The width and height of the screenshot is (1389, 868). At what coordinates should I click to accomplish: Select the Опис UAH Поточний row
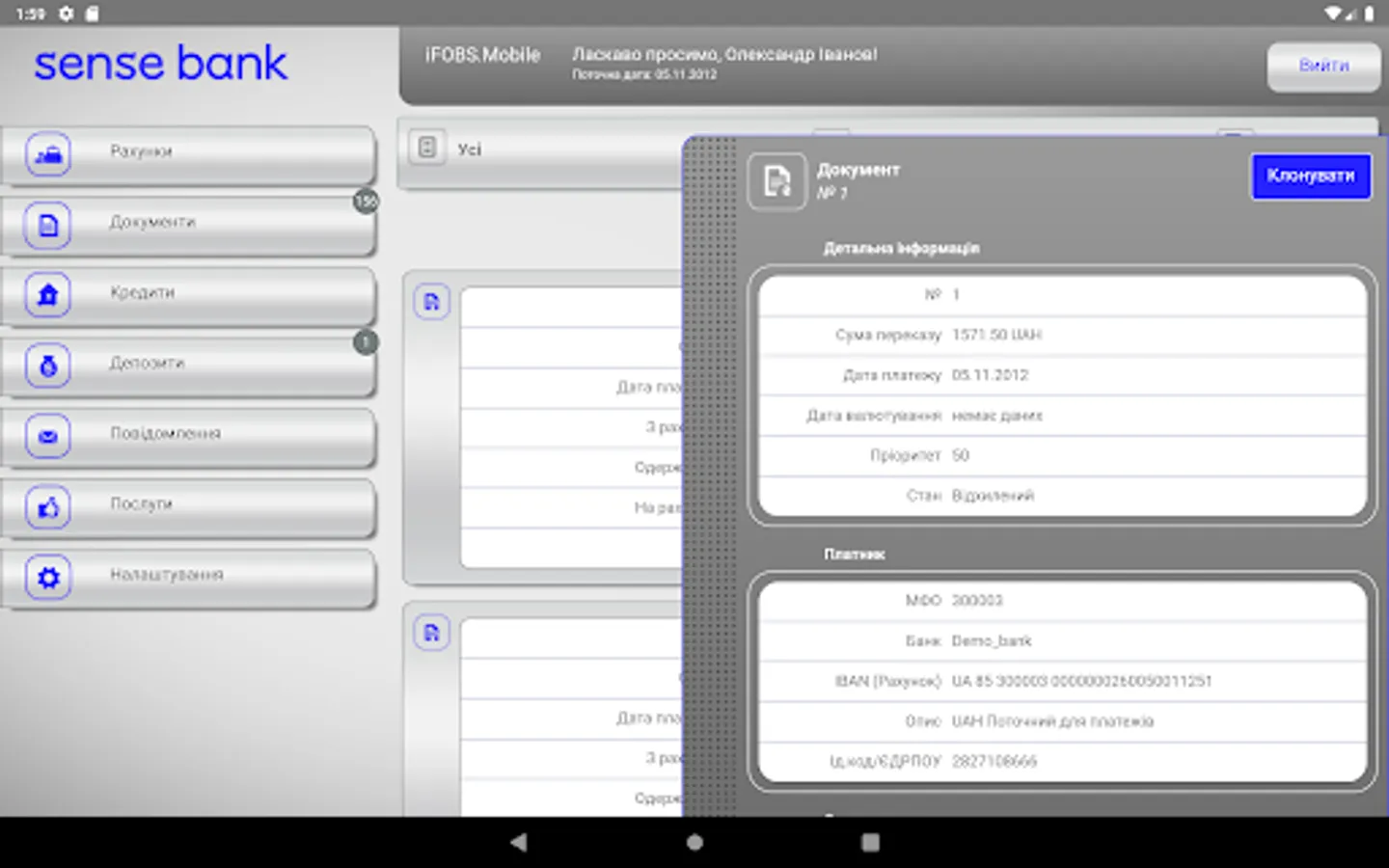point(1062,721)
